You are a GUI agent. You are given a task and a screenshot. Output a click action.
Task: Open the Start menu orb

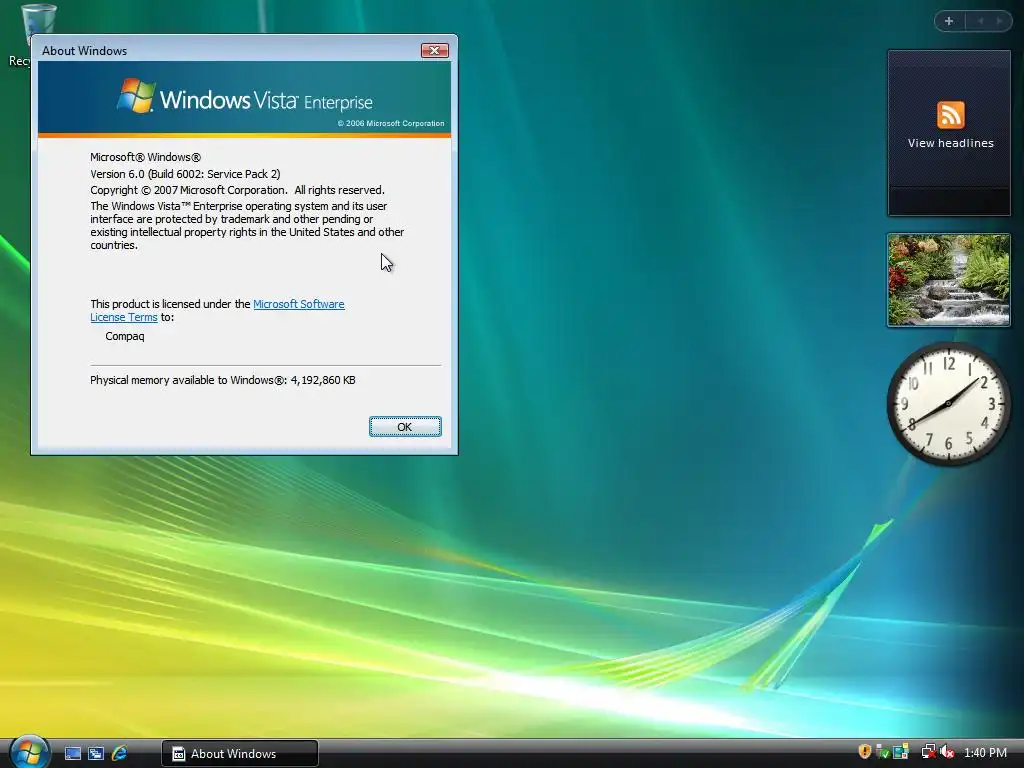pyautogui.click(x=29, y=752)
